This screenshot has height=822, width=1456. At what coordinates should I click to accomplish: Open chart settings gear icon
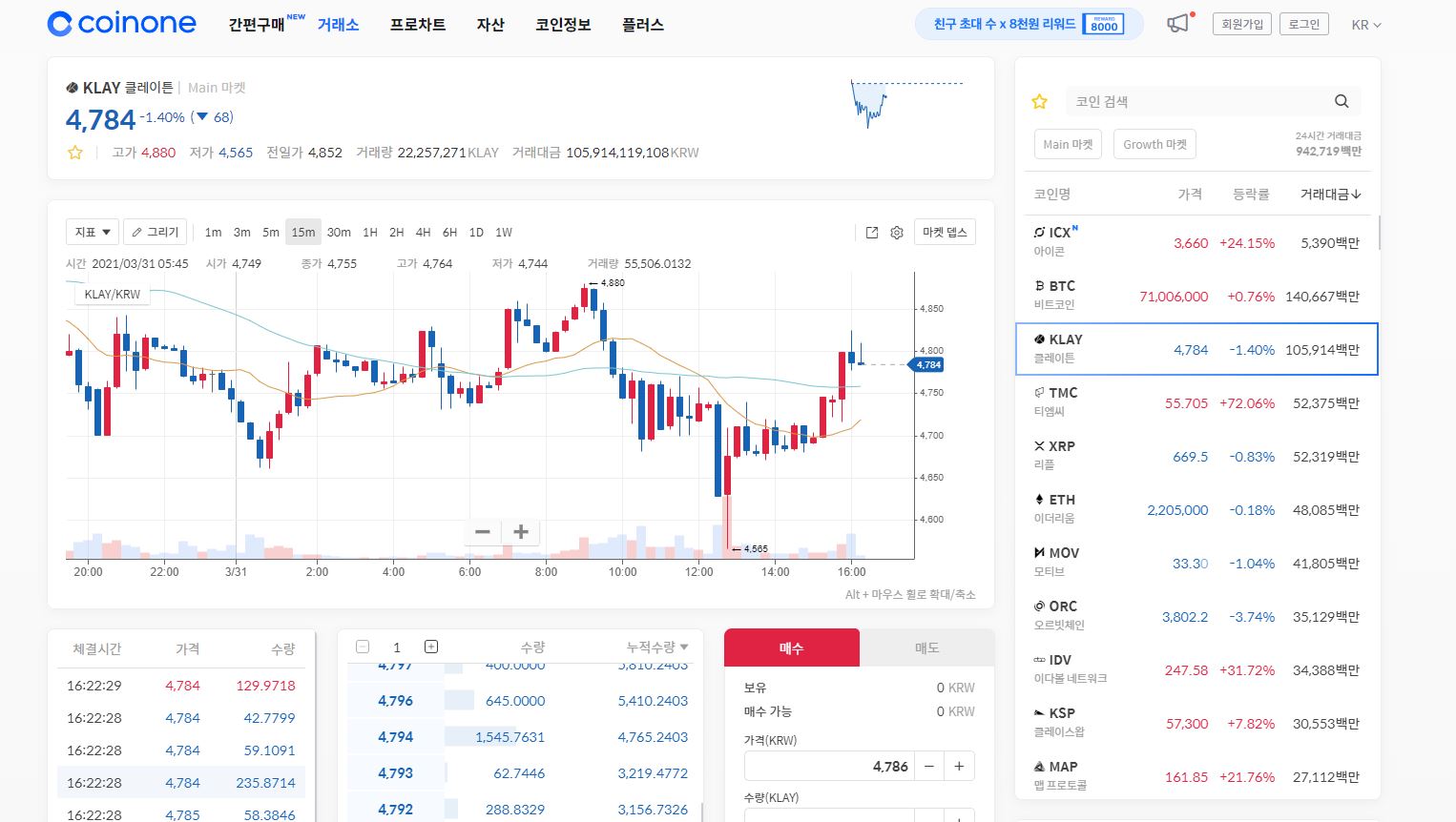point(897,233)
